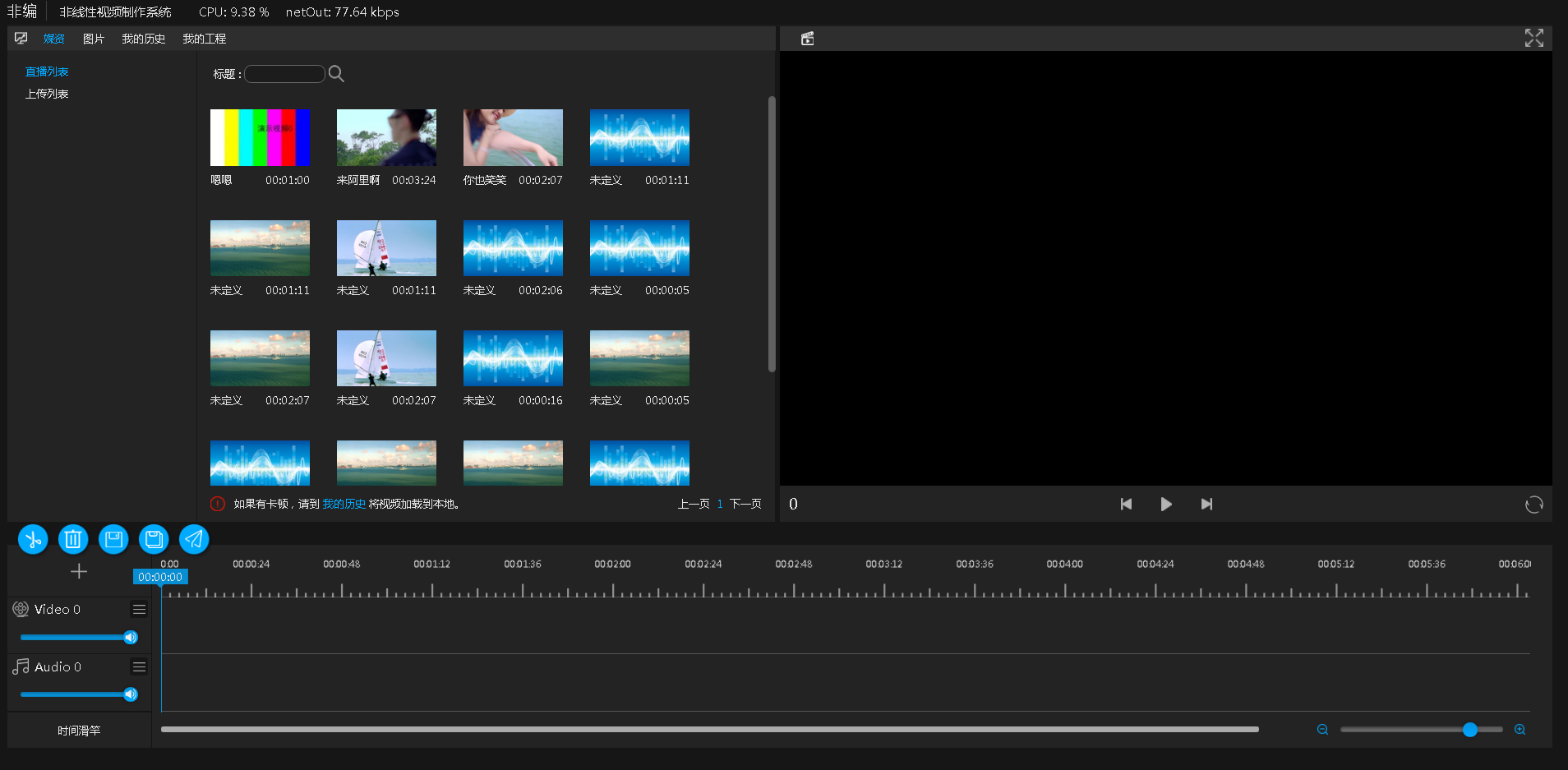1568x770 pixels.
Task: Click the second save-as disk icon
Action: point(154,539)
